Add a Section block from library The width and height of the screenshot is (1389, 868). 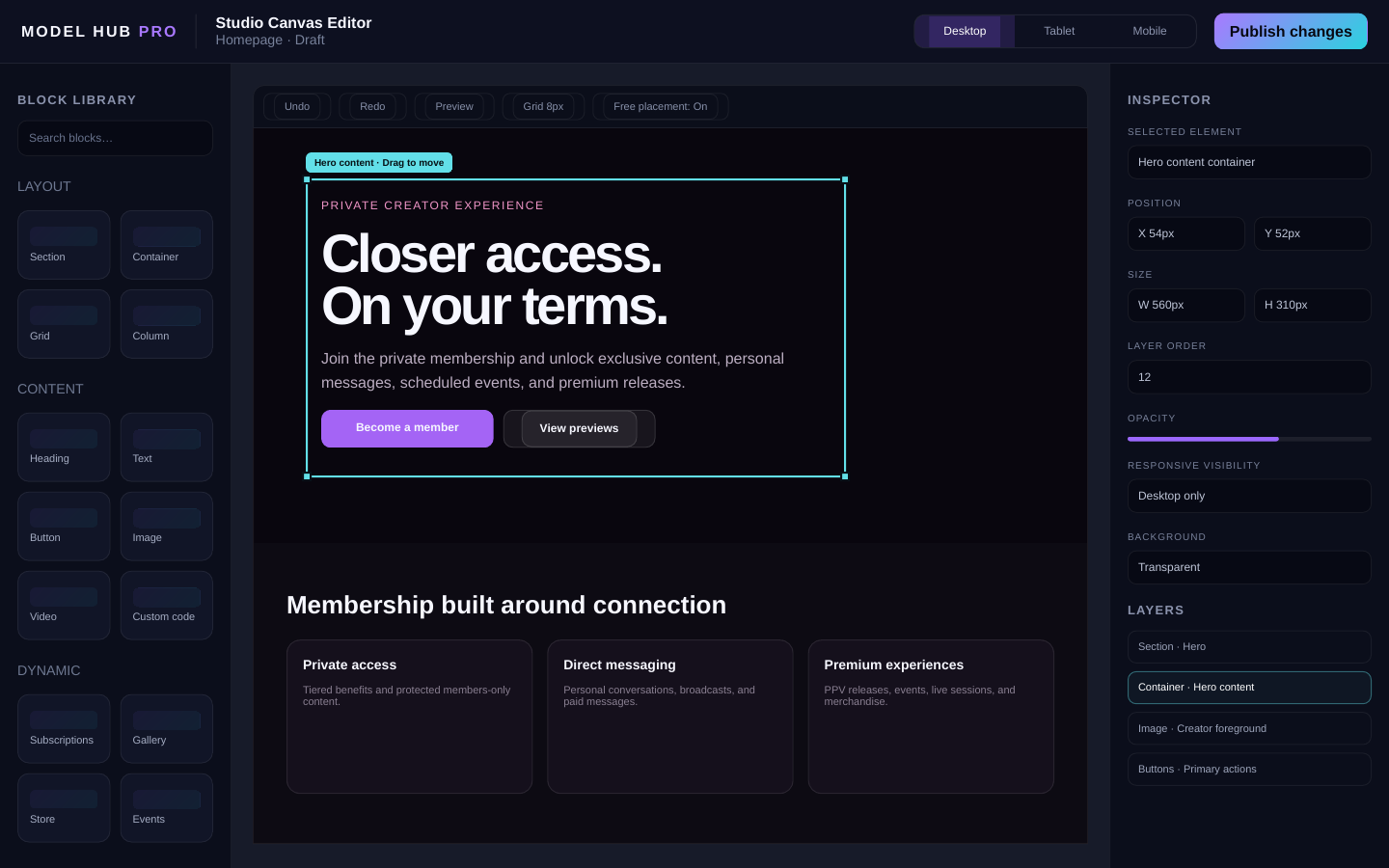pos(64,245)
